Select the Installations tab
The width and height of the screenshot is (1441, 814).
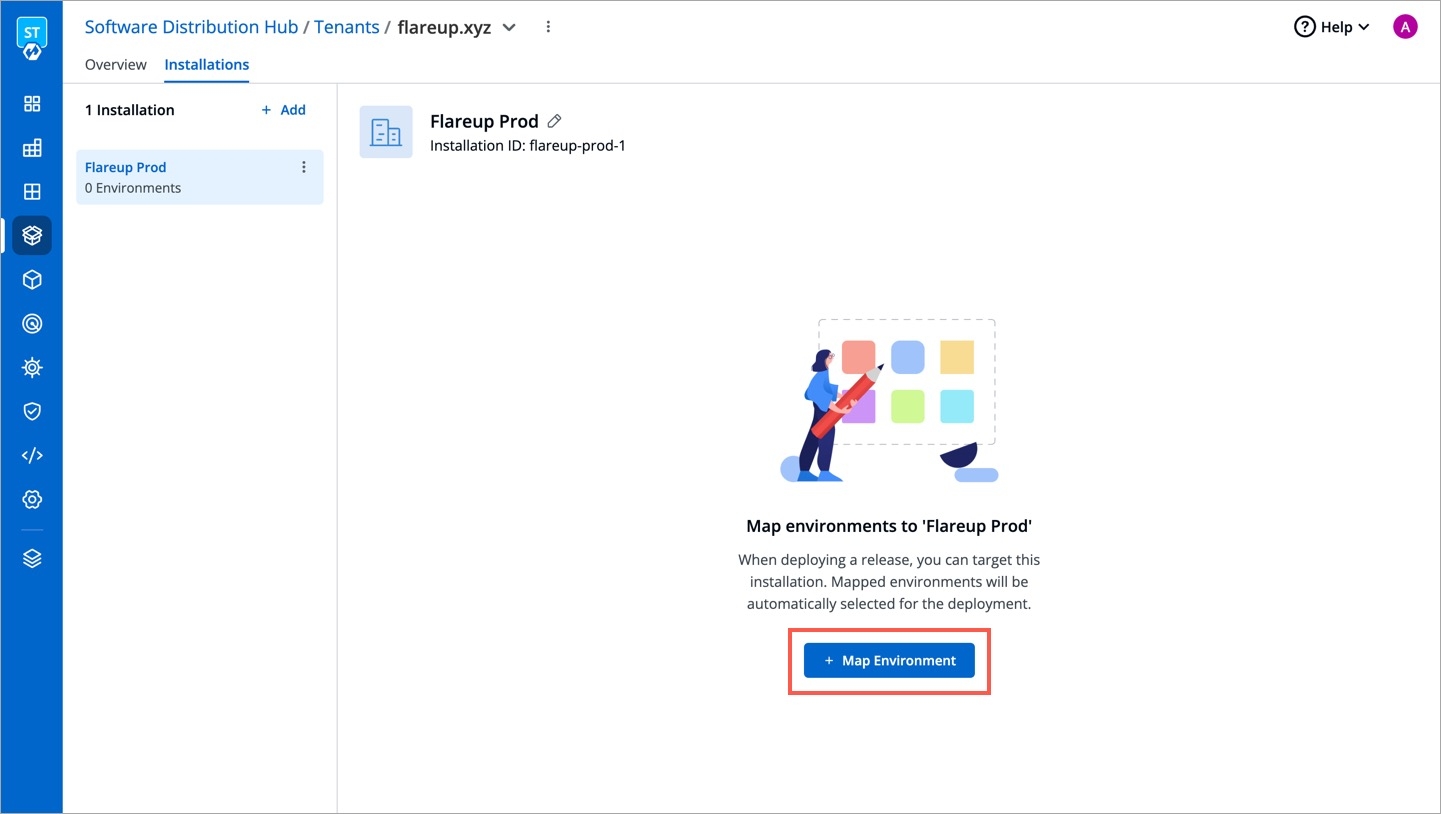point(207,64)
